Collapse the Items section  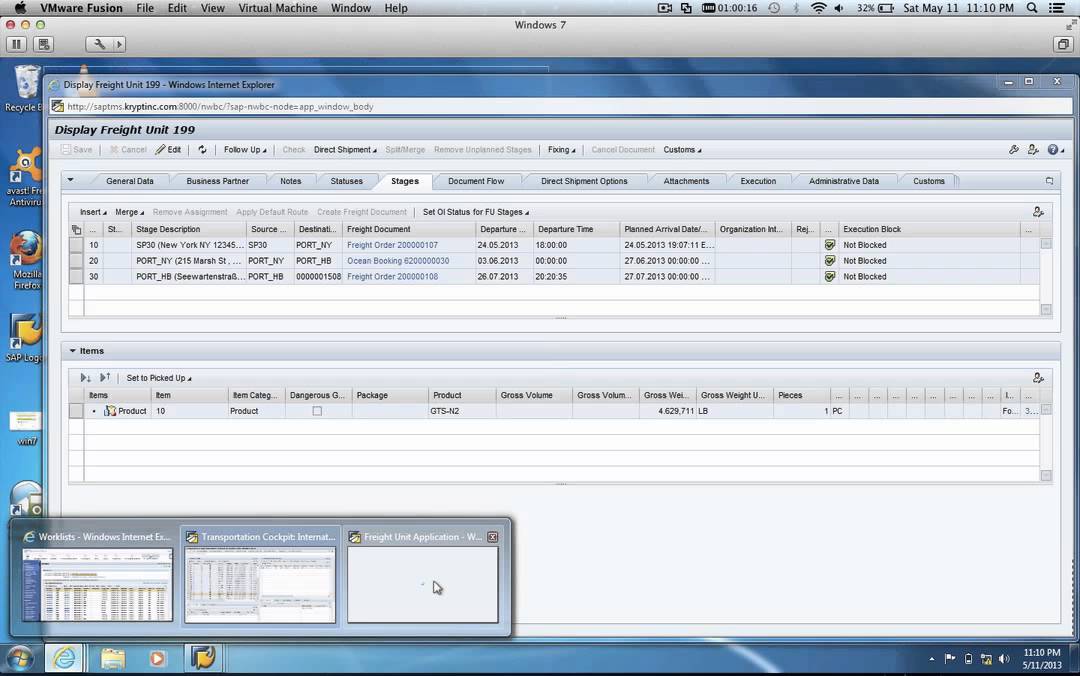72,351
